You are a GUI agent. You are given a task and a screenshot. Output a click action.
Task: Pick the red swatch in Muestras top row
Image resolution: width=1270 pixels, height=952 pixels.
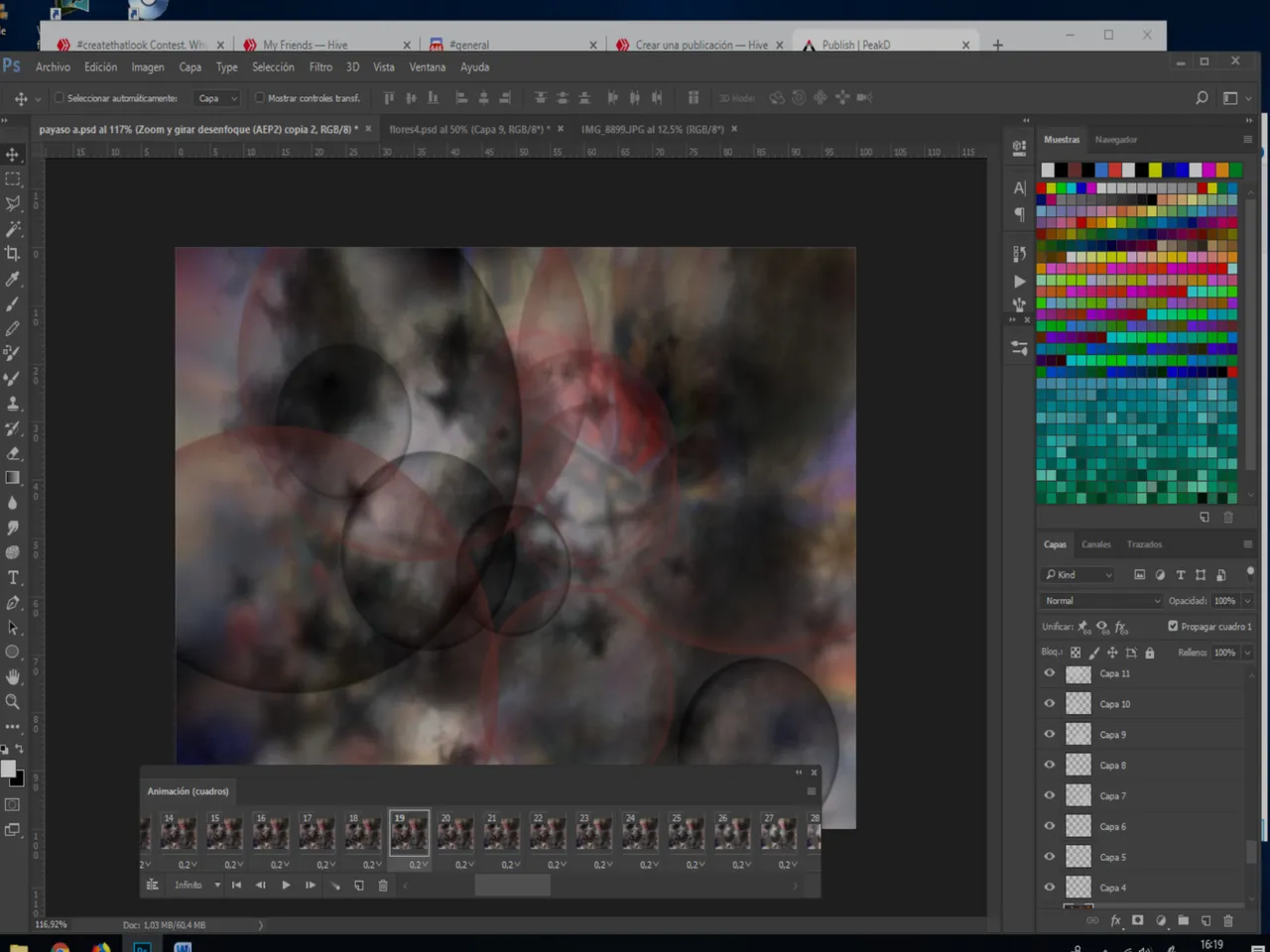(x=1115, y=170)
